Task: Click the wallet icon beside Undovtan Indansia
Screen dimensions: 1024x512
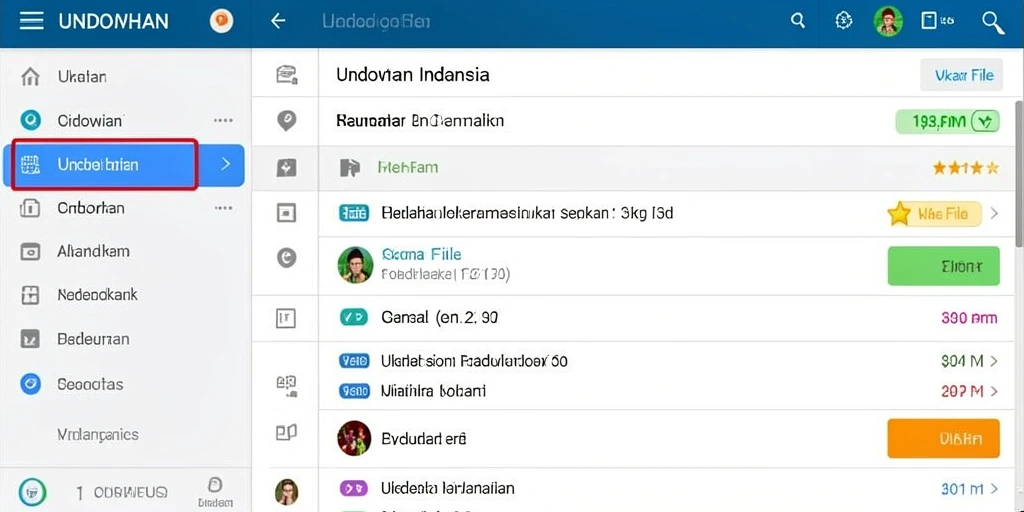Action: point(287,74)
